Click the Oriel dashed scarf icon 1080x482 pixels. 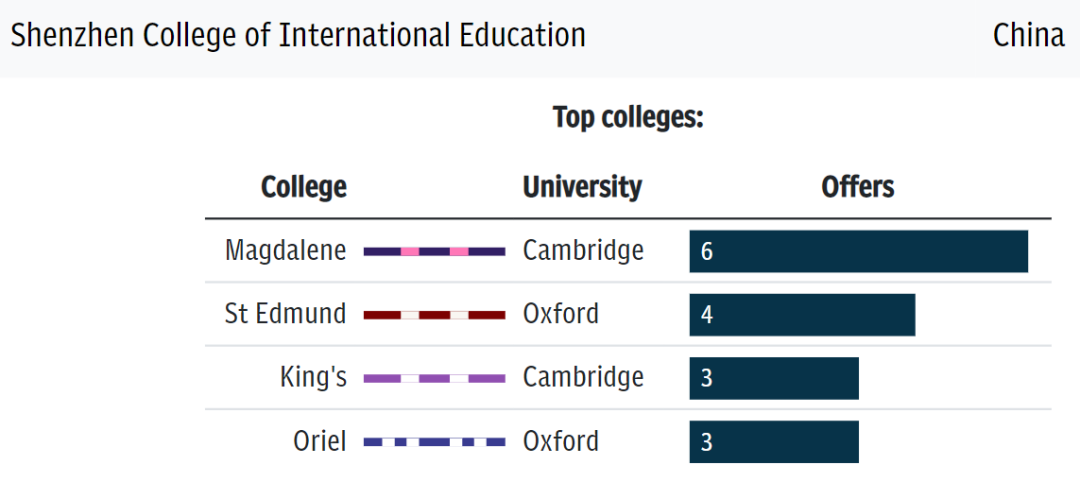click(434, 442)
